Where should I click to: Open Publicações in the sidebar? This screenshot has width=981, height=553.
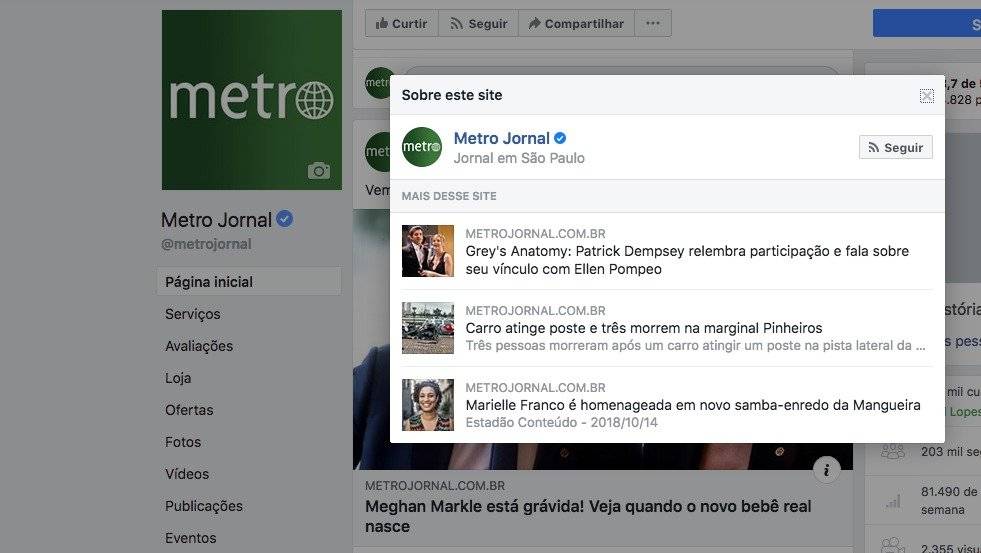point(204,505)
